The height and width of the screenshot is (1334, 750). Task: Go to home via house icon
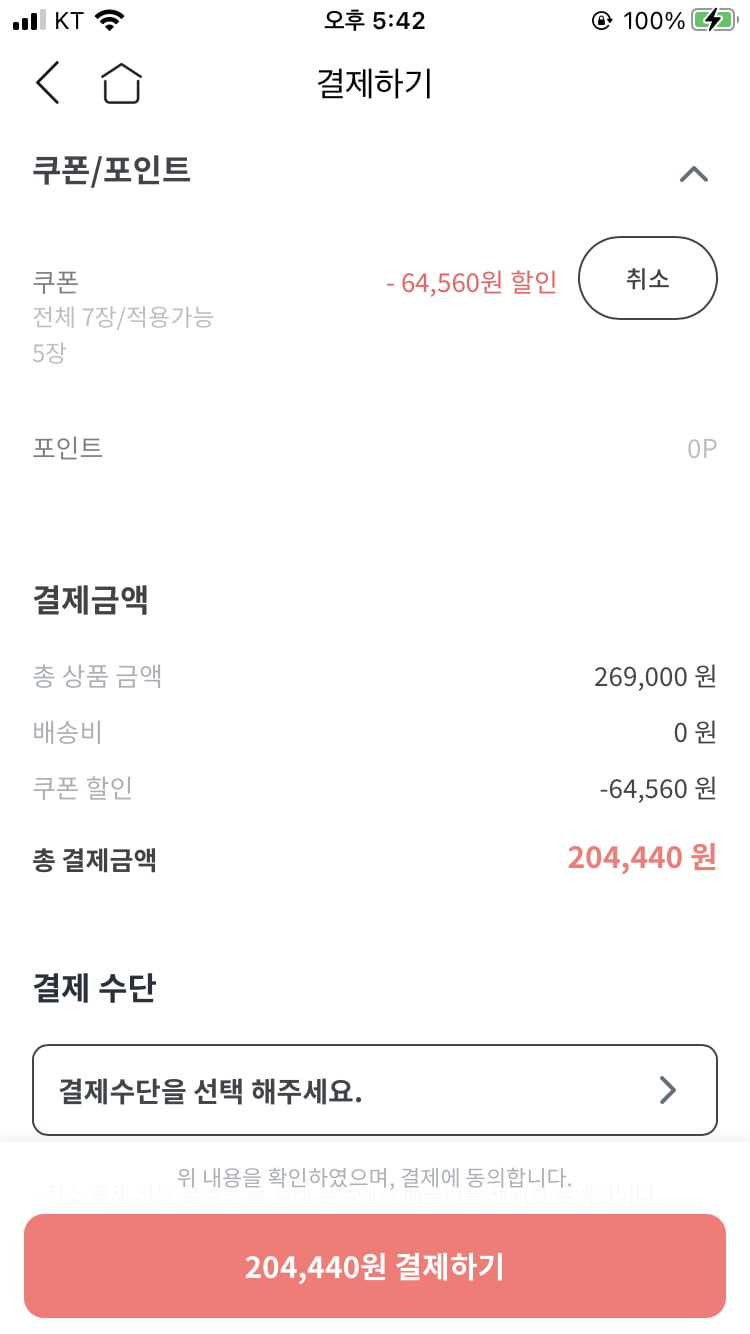[x=121, y=83]
